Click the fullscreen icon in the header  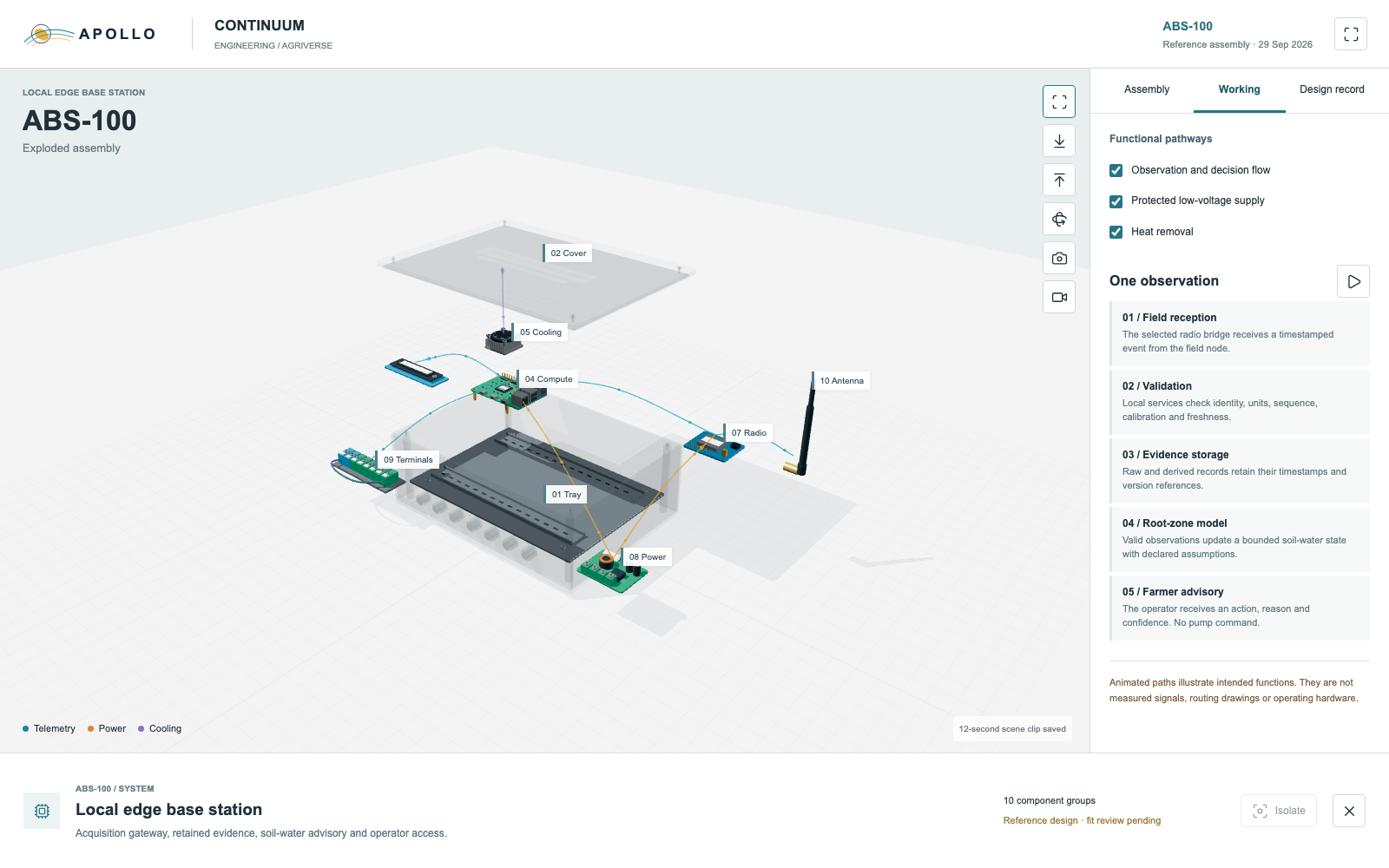click(1351, 34)
